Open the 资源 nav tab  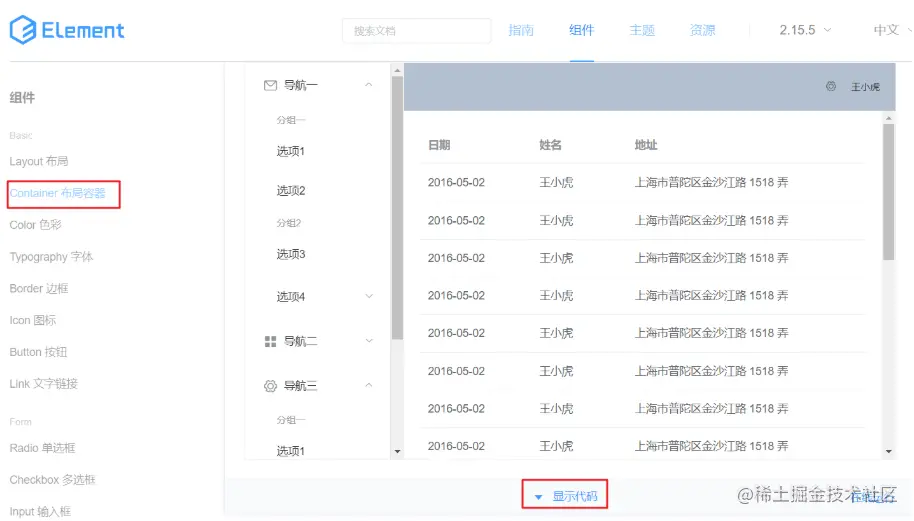coord(702,30)
